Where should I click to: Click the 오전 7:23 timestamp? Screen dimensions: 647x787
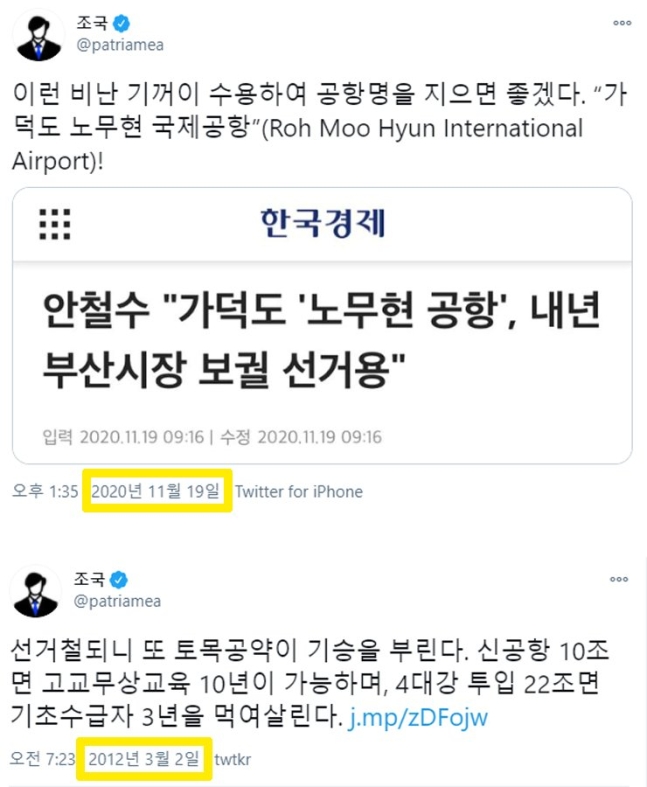43,759
